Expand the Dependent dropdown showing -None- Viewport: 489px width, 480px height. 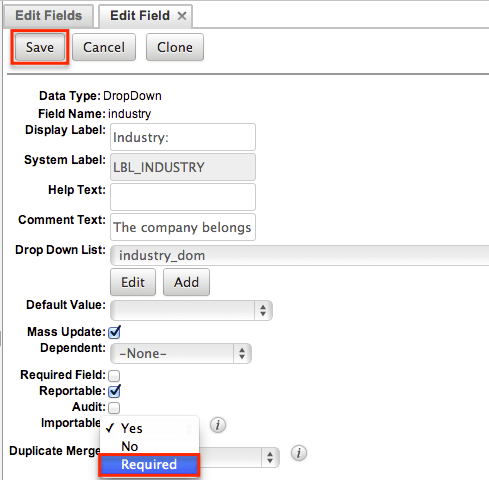coord(181,353)
